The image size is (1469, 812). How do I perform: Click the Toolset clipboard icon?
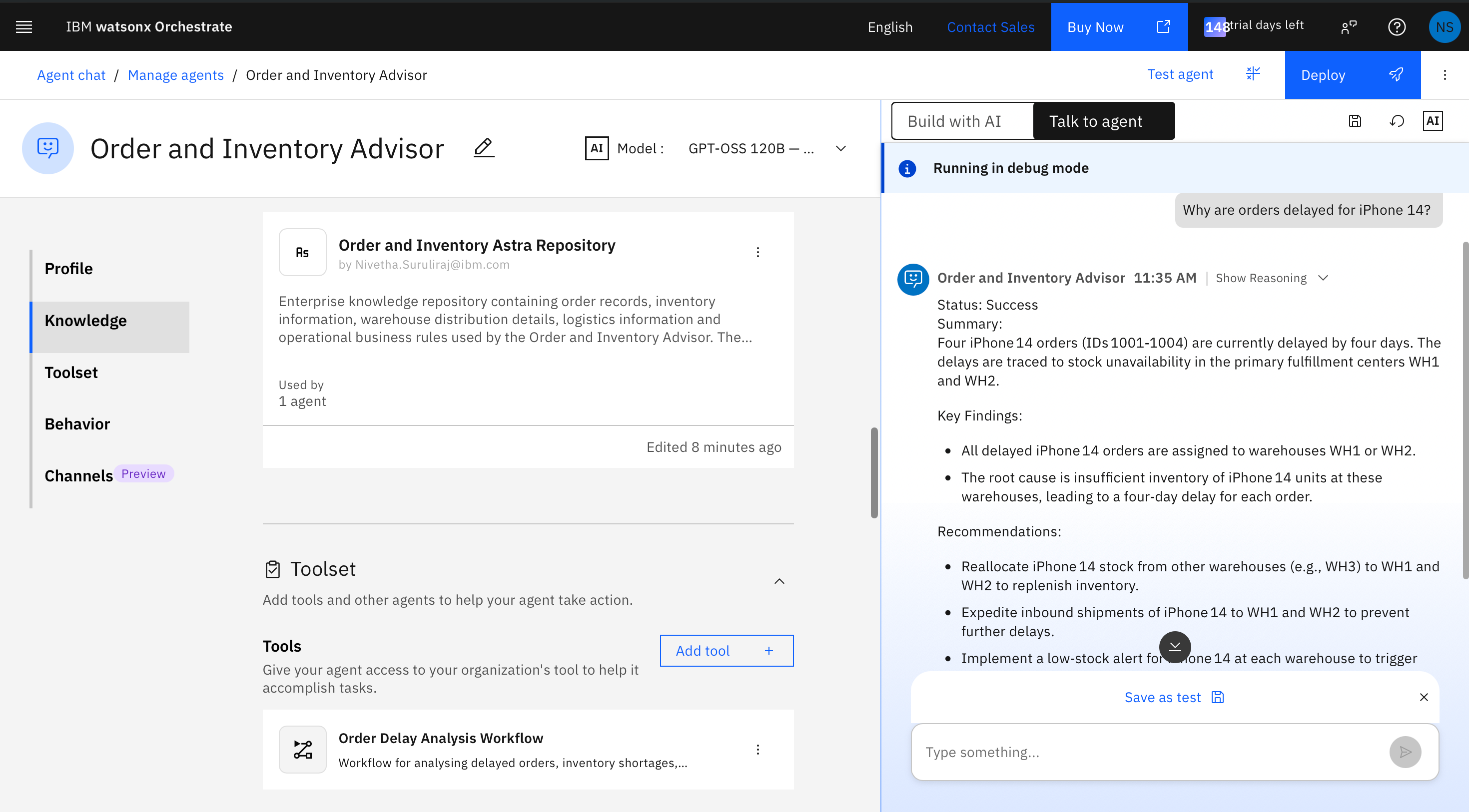[x=273, y=569]
